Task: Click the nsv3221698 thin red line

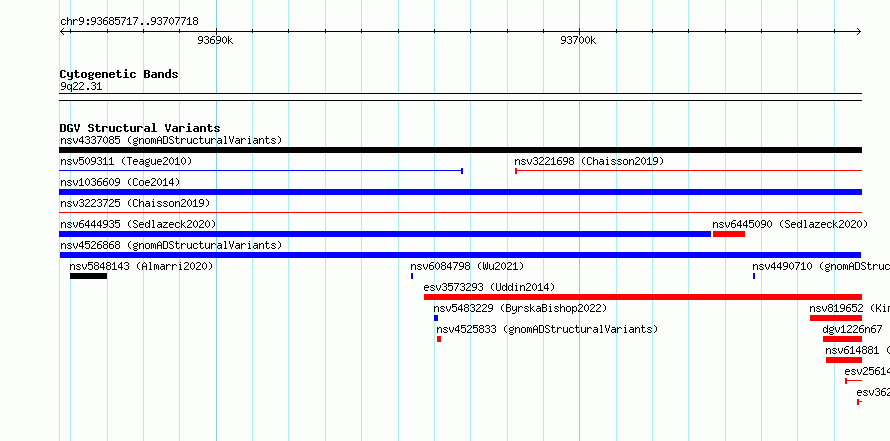Action: tap(688, 171)
